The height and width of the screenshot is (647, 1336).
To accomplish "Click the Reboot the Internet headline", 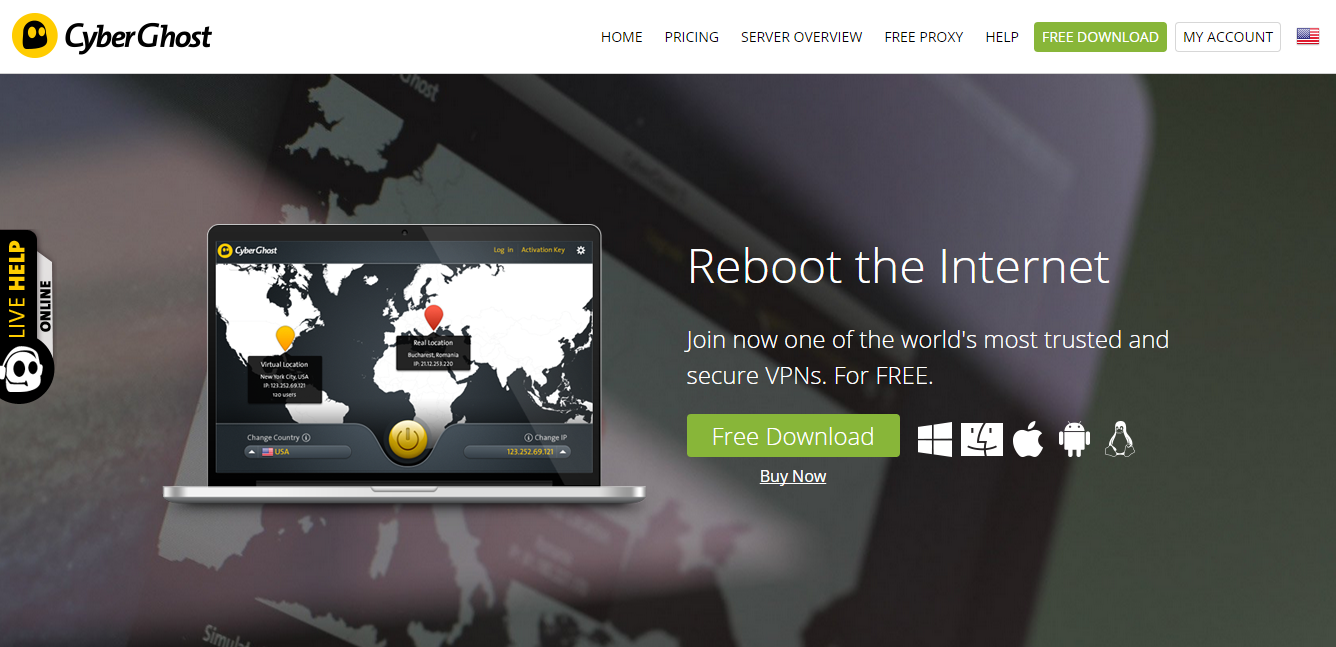I will [x=898, y=267].
